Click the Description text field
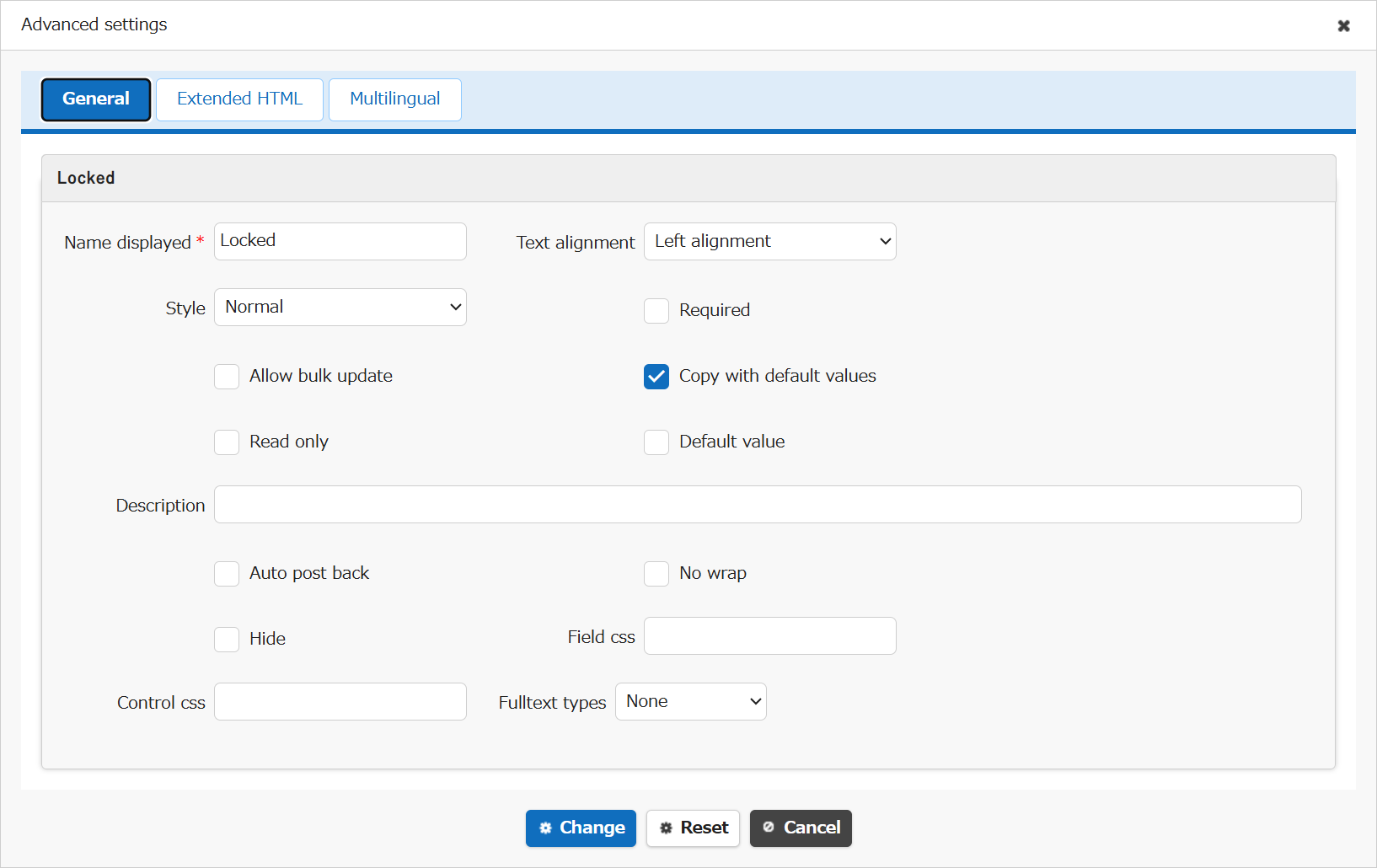 (x=758, y=504)
